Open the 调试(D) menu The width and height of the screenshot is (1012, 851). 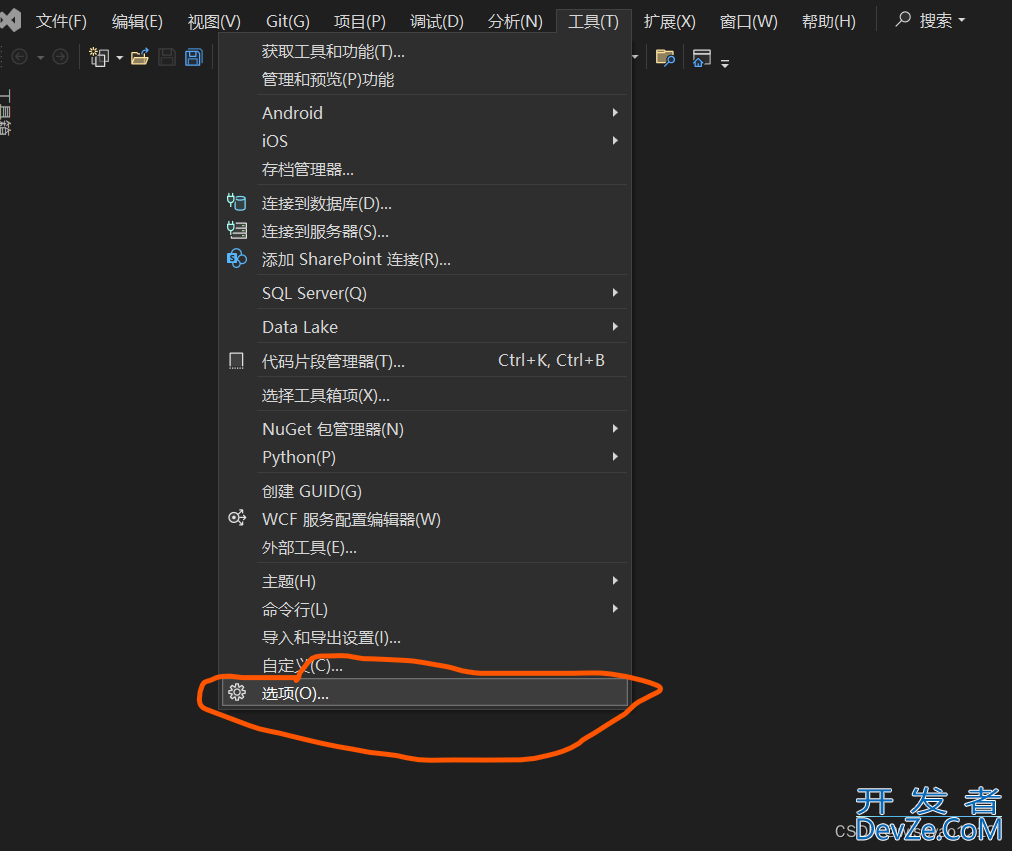click(436, 21)
